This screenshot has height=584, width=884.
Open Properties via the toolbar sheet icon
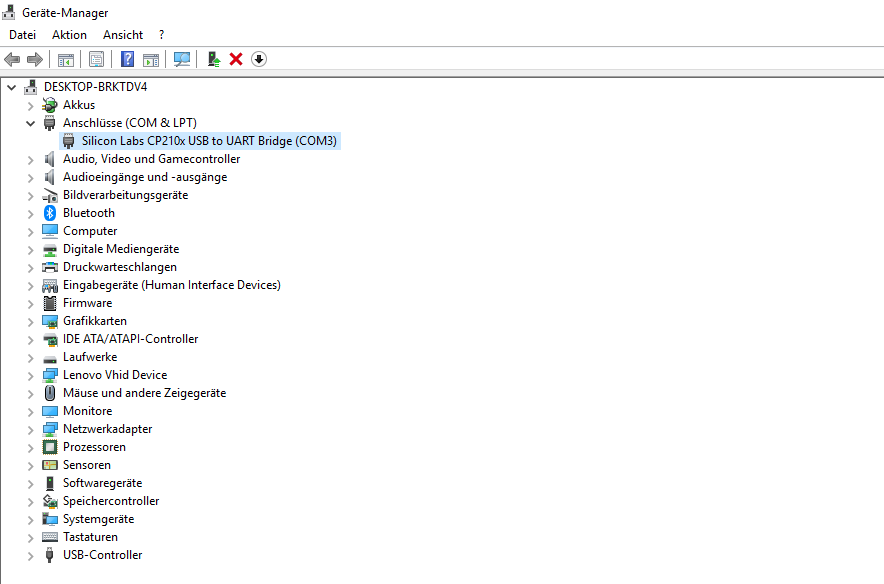tap(96, 59)
